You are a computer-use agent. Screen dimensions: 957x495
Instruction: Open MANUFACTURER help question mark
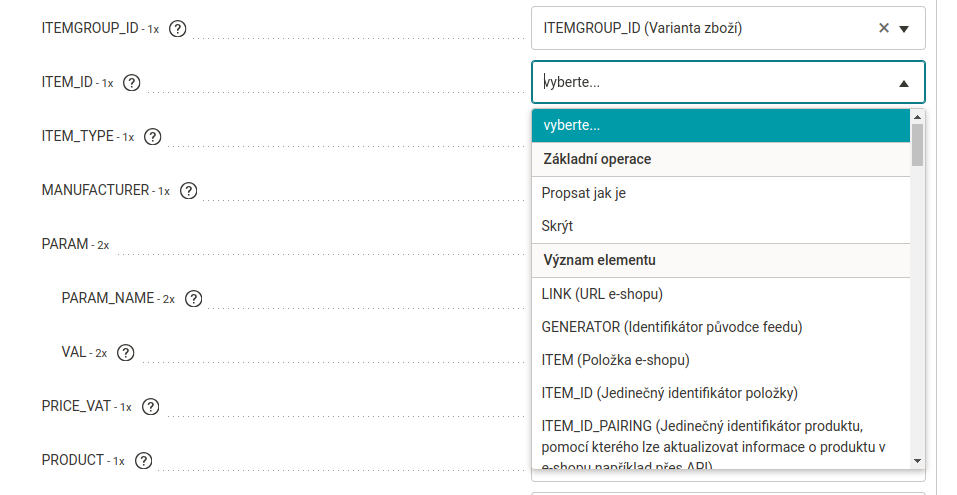tap(189, 190)
